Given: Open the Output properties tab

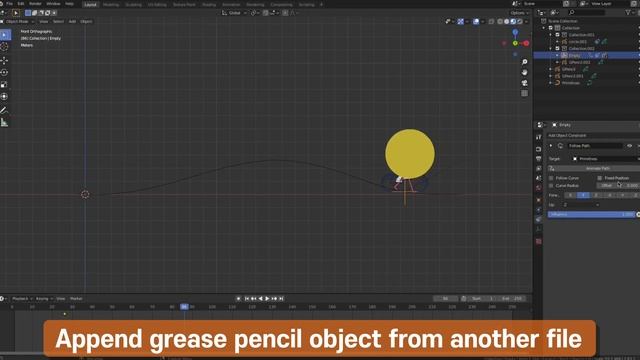Looking at the screenshot, I should click(x=539, y=159).
